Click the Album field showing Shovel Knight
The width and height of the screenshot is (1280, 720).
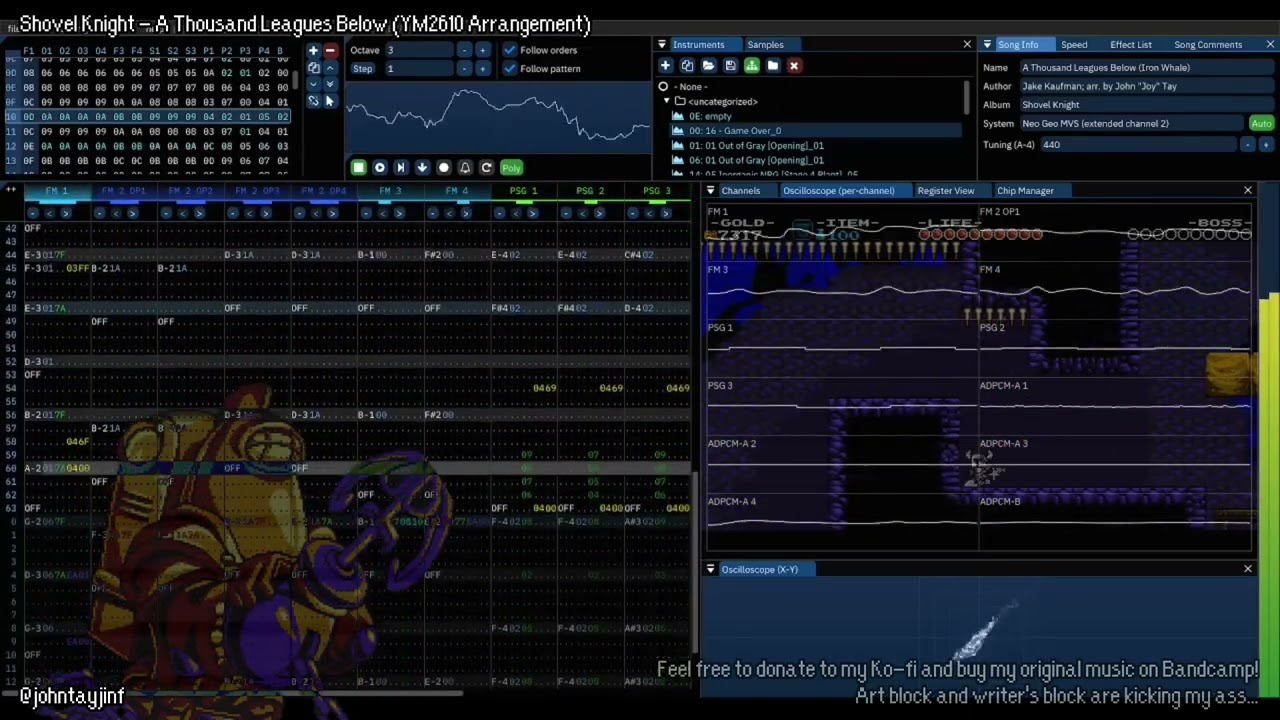click(x=1147, y=105)
